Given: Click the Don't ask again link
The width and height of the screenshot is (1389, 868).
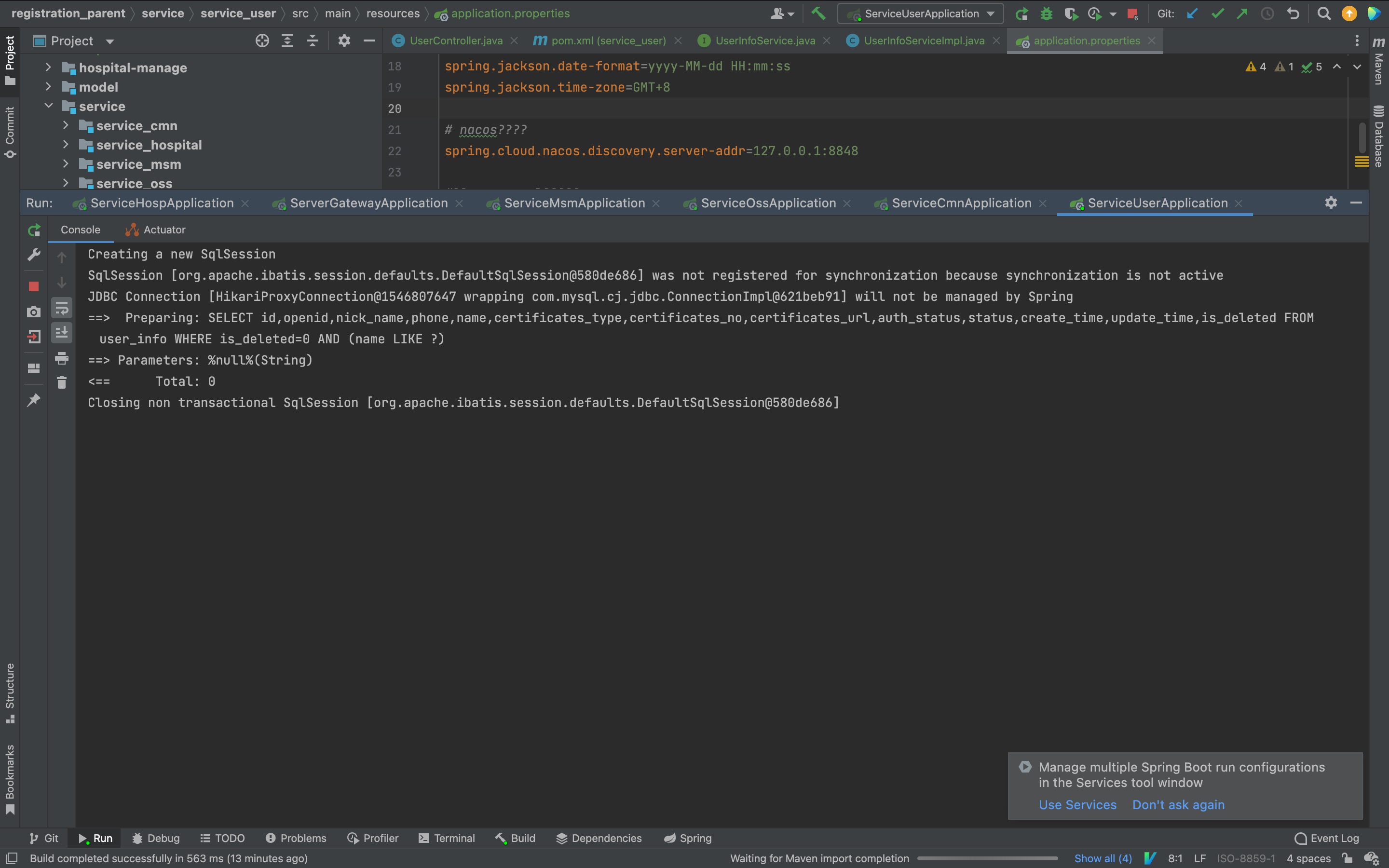Looking at the screenshot, I should coord(1178,805).
